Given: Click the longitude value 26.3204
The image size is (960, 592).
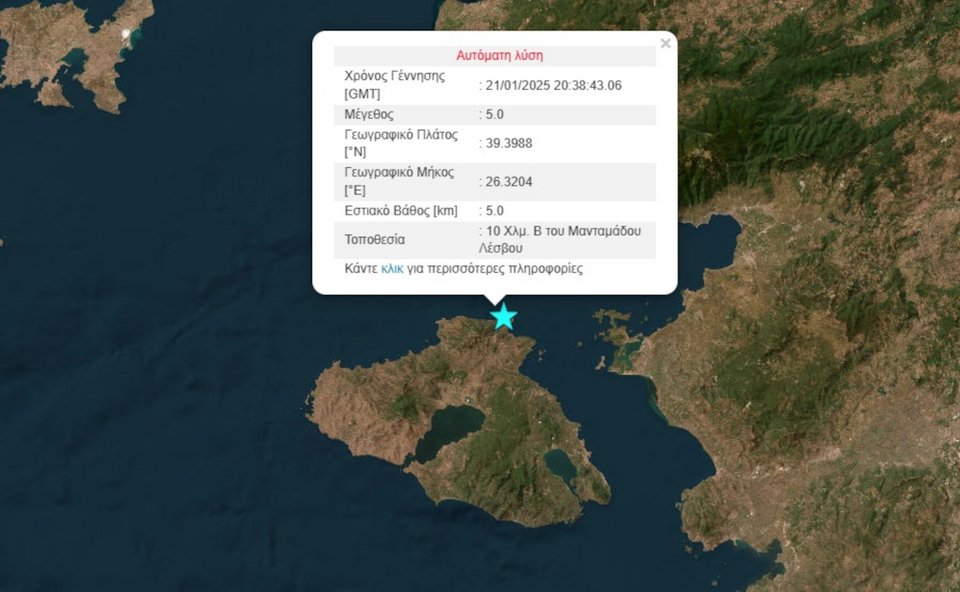Looking at the screenshot, I should 508,181.
